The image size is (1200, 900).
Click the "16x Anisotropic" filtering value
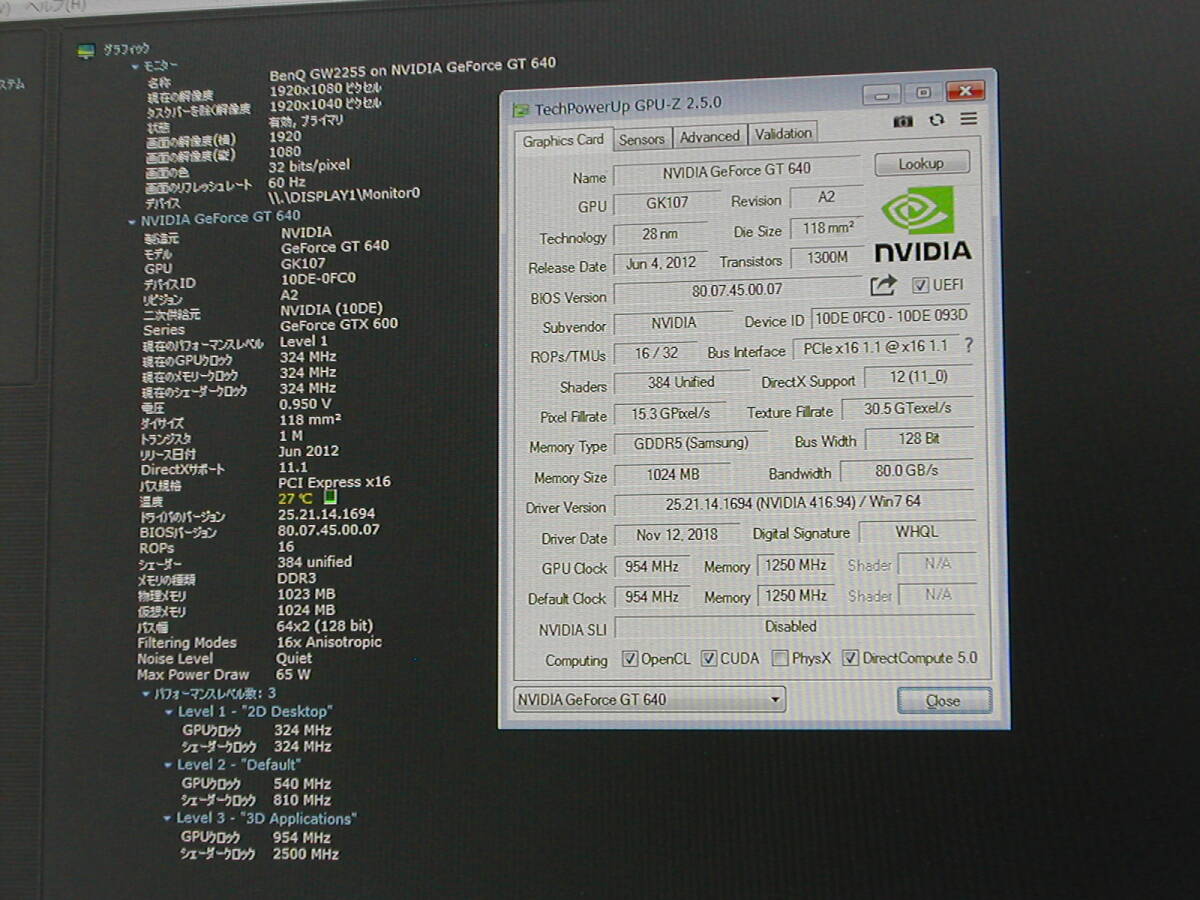(329, 642)
